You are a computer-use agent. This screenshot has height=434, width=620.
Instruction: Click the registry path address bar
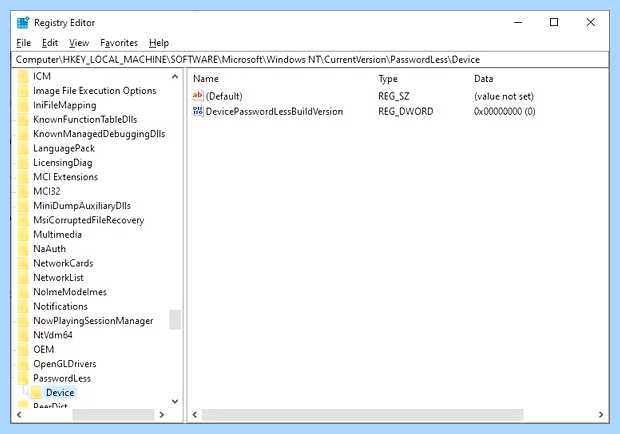(310, 60)
